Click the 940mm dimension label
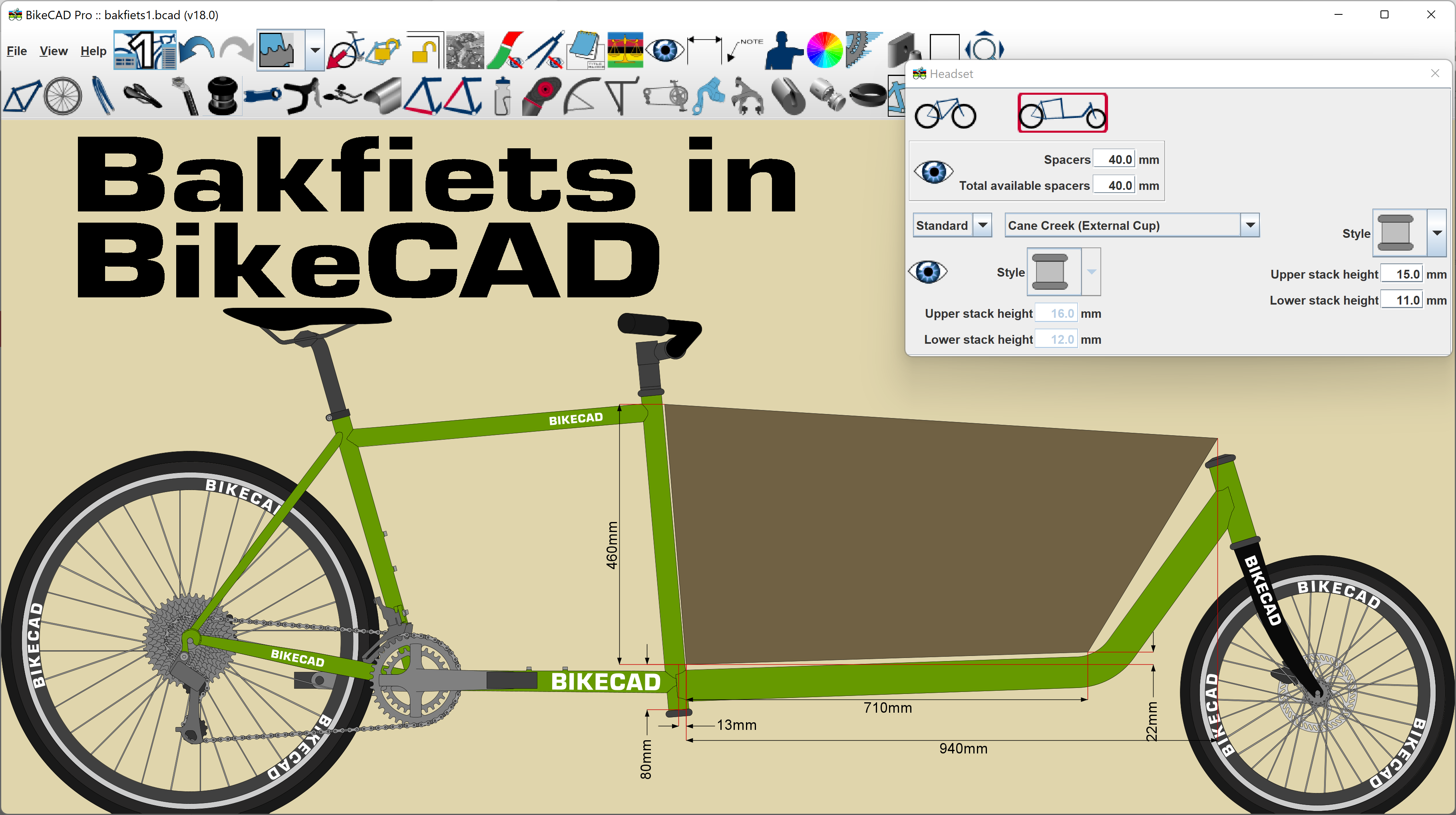 (963, 748)
